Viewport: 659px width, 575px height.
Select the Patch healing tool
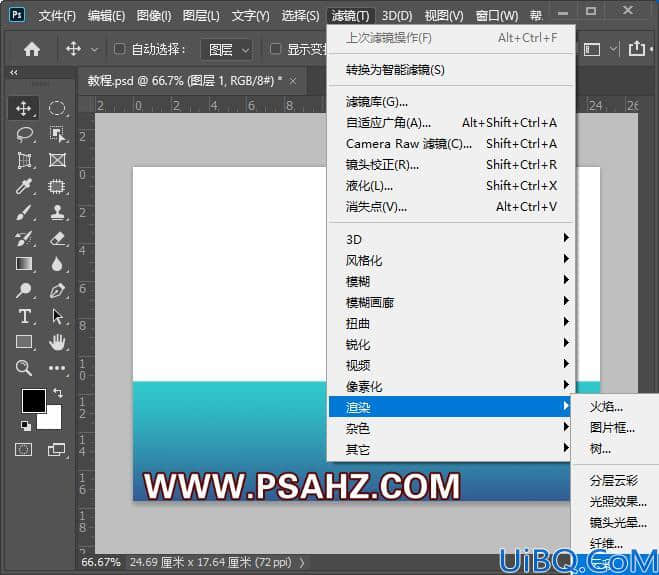pyautogui.click(x=57, y=186)
